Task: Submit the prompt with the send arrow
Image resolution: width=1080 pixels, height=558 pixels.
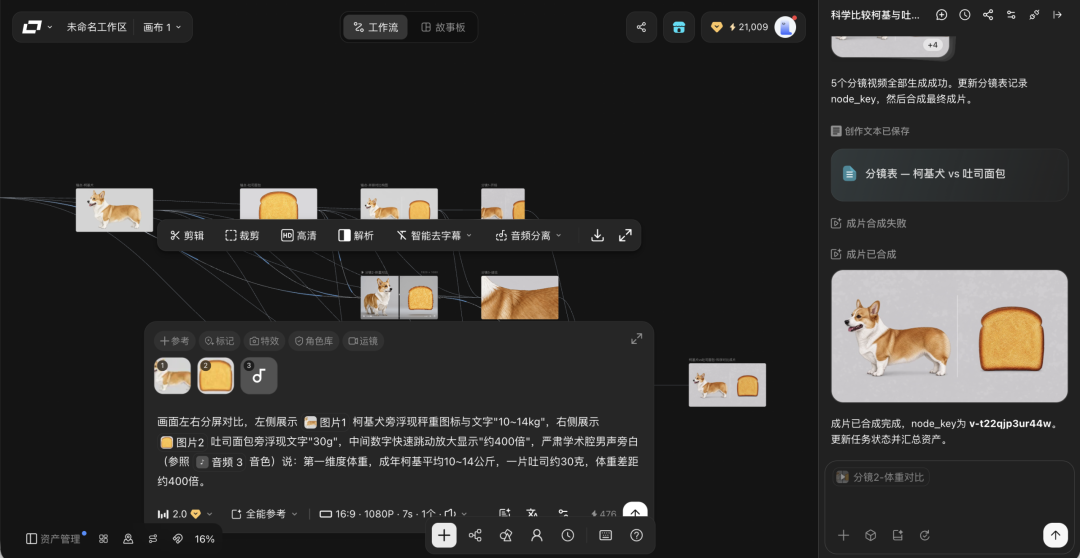Action: coord(635,513)
